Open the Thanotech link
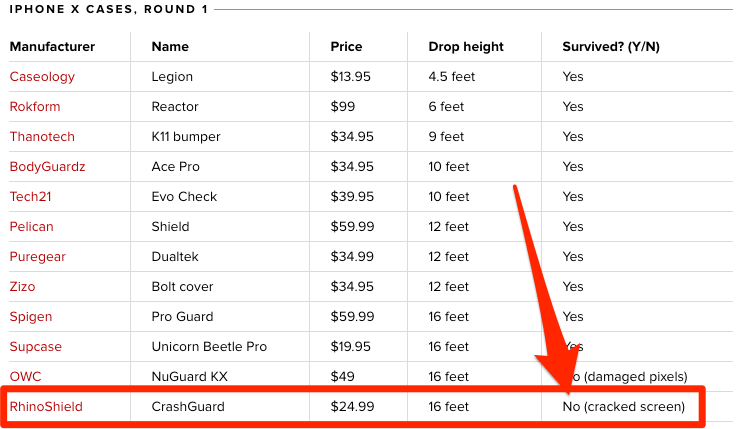The height and width of the screenshot is (429, 738). click(x=42, y=137)
